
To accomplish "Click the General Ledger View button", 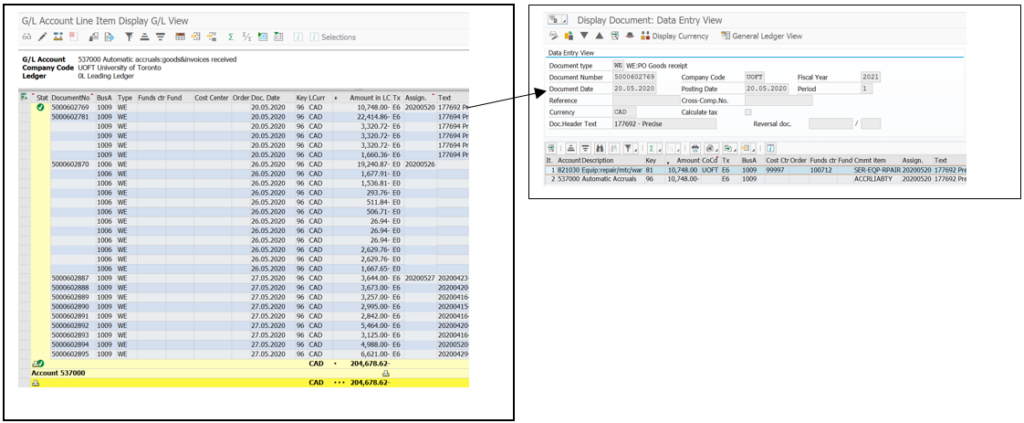I will coord(761,36).
